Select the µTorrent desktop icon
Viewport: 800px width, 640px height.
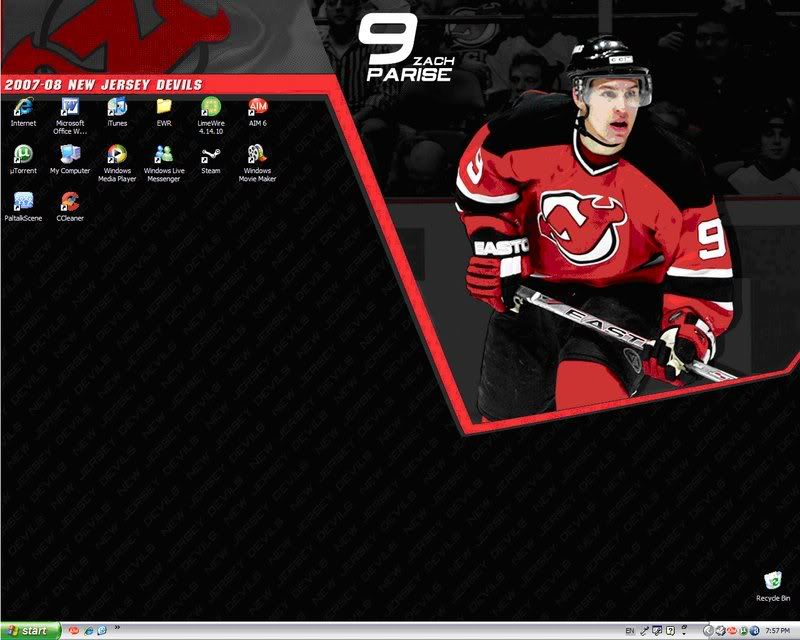pos(23,159)
